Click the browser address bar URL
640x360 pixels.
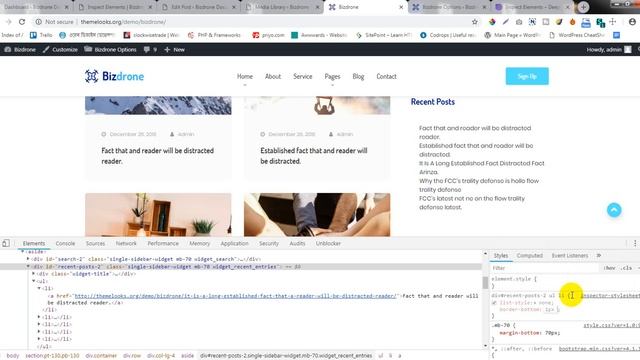click(123, 22)
